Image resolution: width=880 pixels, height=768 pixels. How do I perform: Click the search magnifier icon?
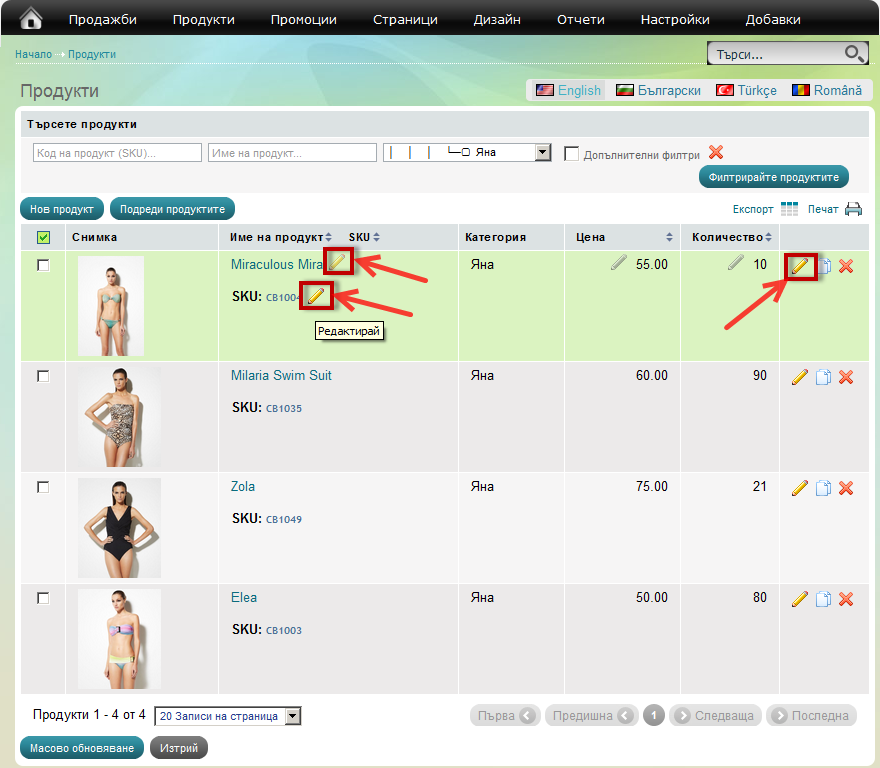coord(854,54)
